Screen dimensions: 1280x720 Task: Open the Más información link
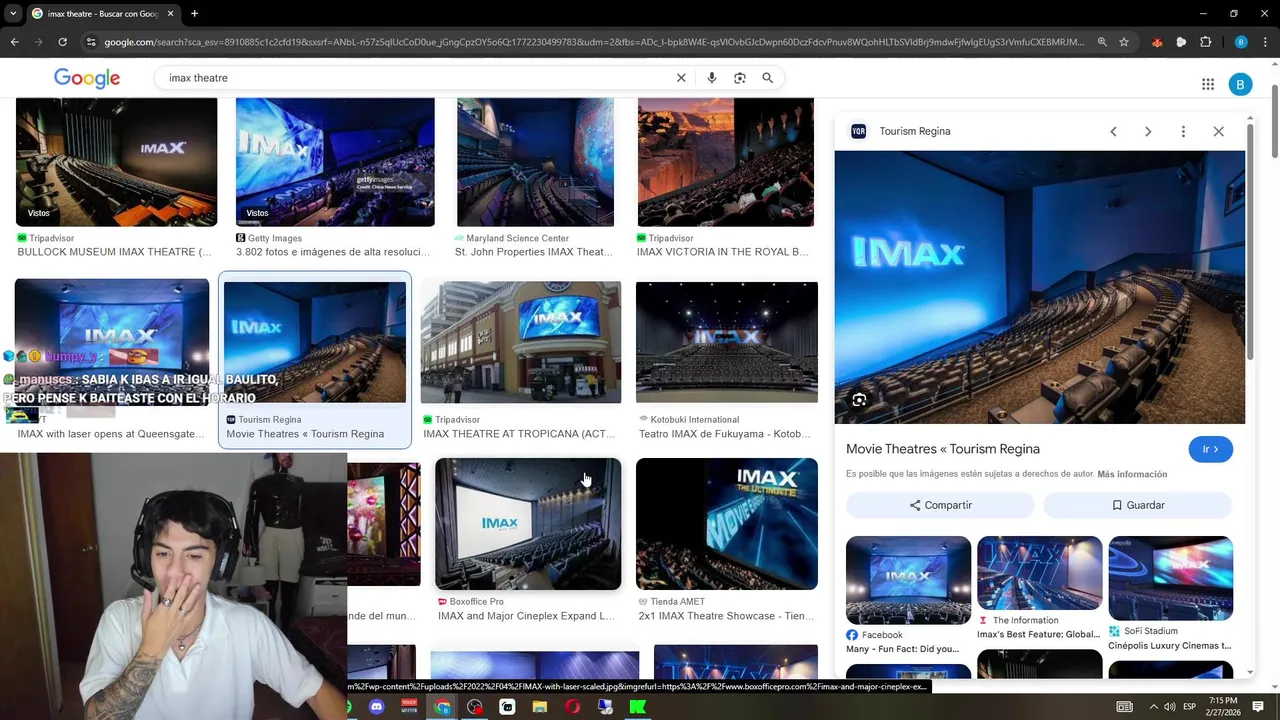tap(1132, 474)
